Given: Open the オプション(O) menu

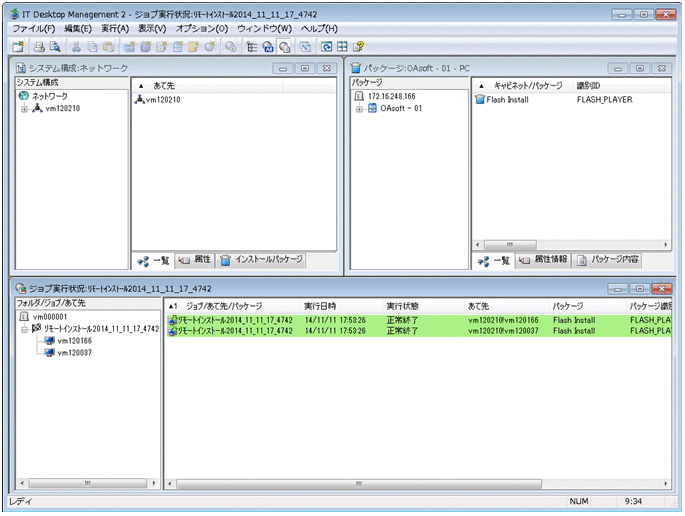Looking at the screenshot, I should point(202,29).
